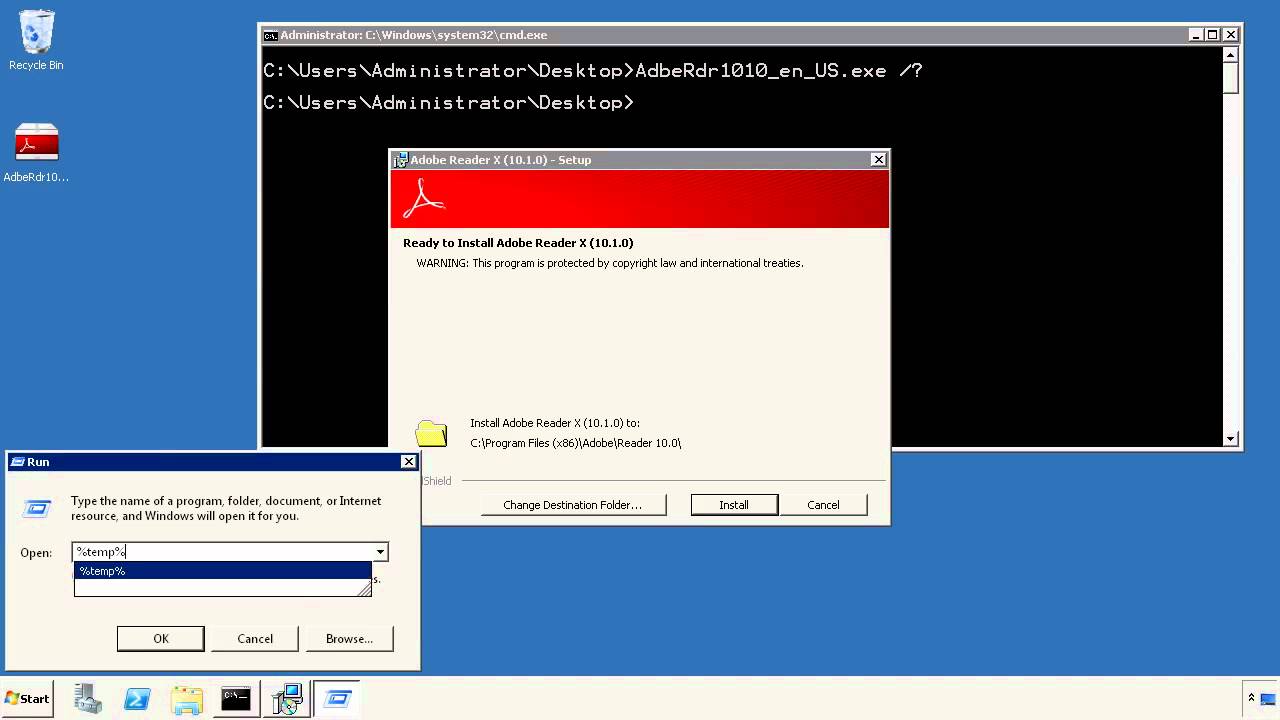Expand the Open combo box dropdown arrow
Image resolution: width=1280 pixels, height=720 pixels.
[380, 552]
